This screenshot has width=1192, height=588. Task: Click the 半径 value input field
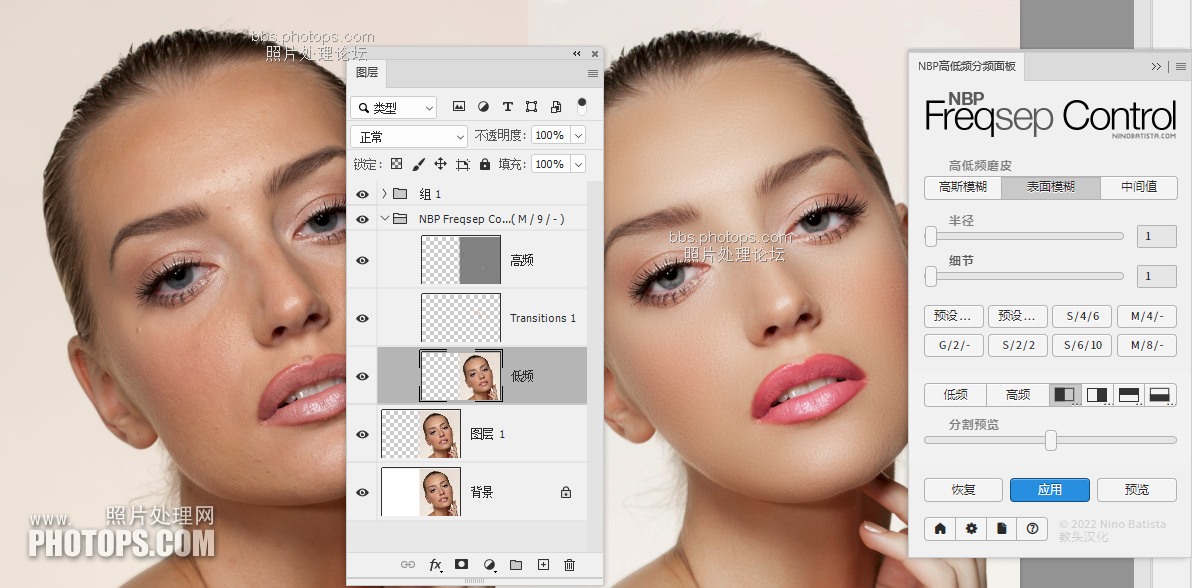(x=1156, y=237)
